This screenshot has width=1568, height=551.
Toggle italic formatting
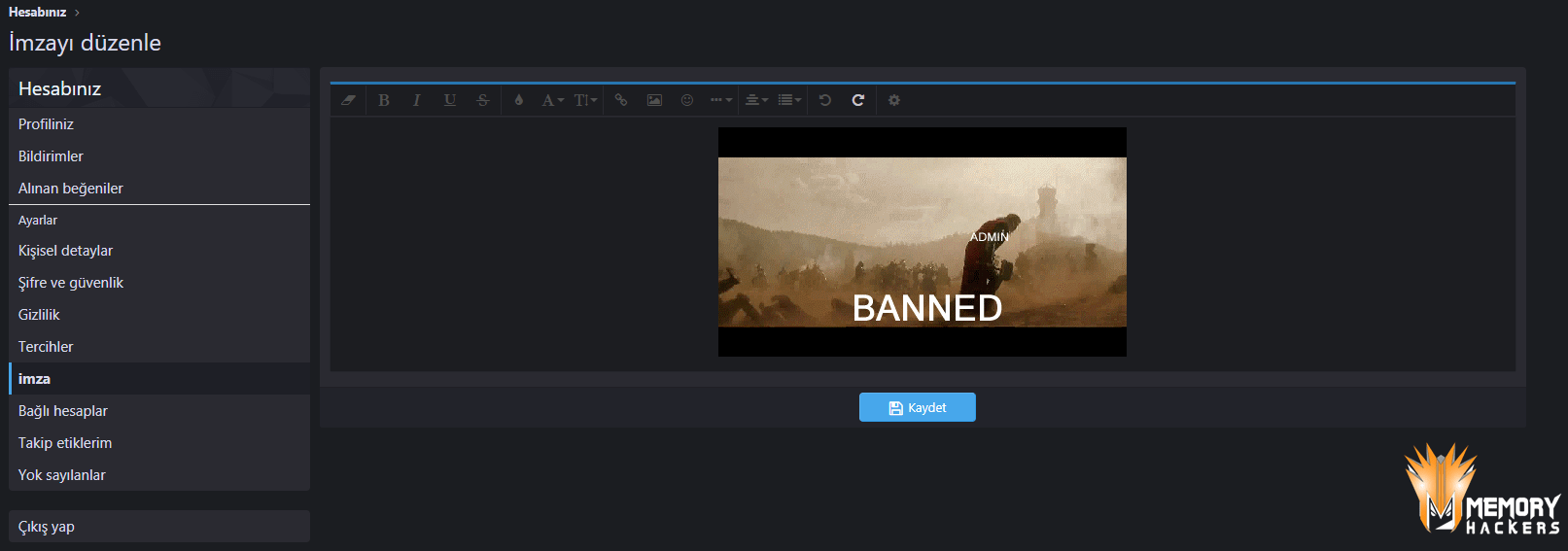coord(416,100)
